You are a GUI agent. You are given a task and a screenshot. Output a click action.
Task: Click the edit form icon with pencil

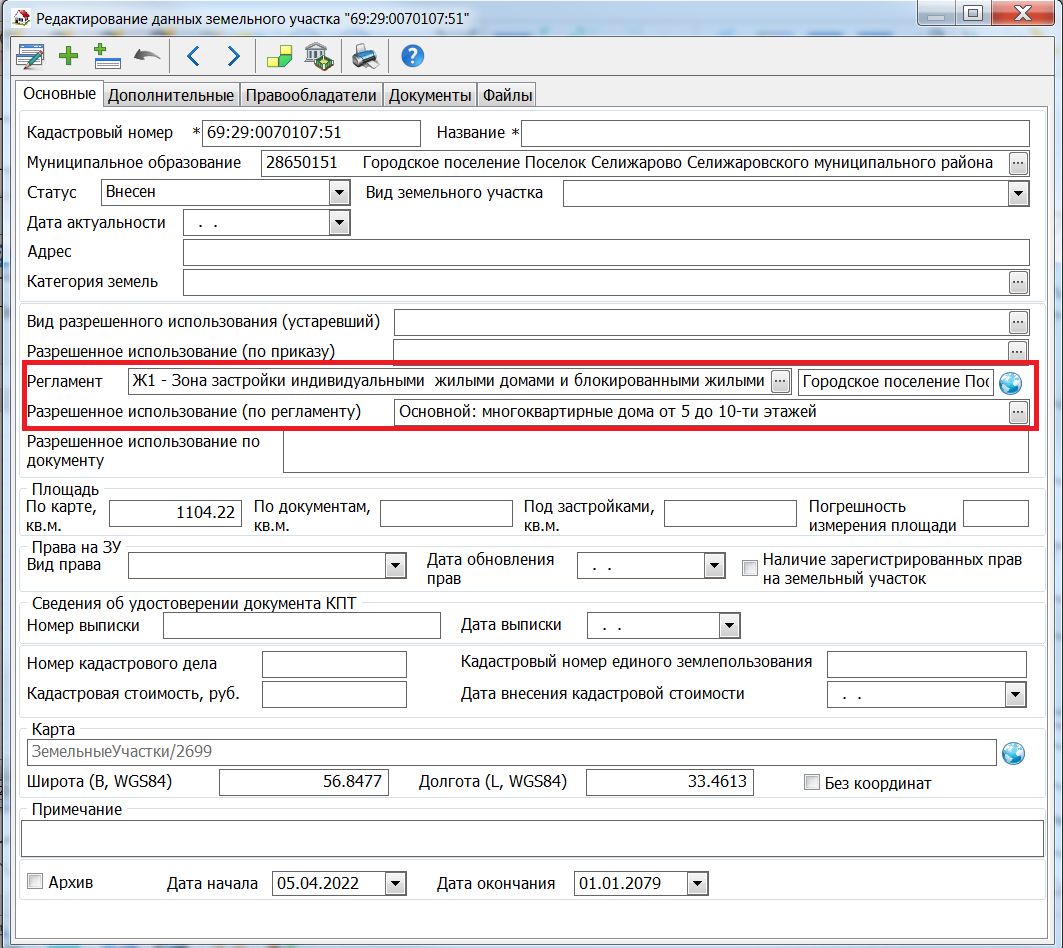(30, 57)
